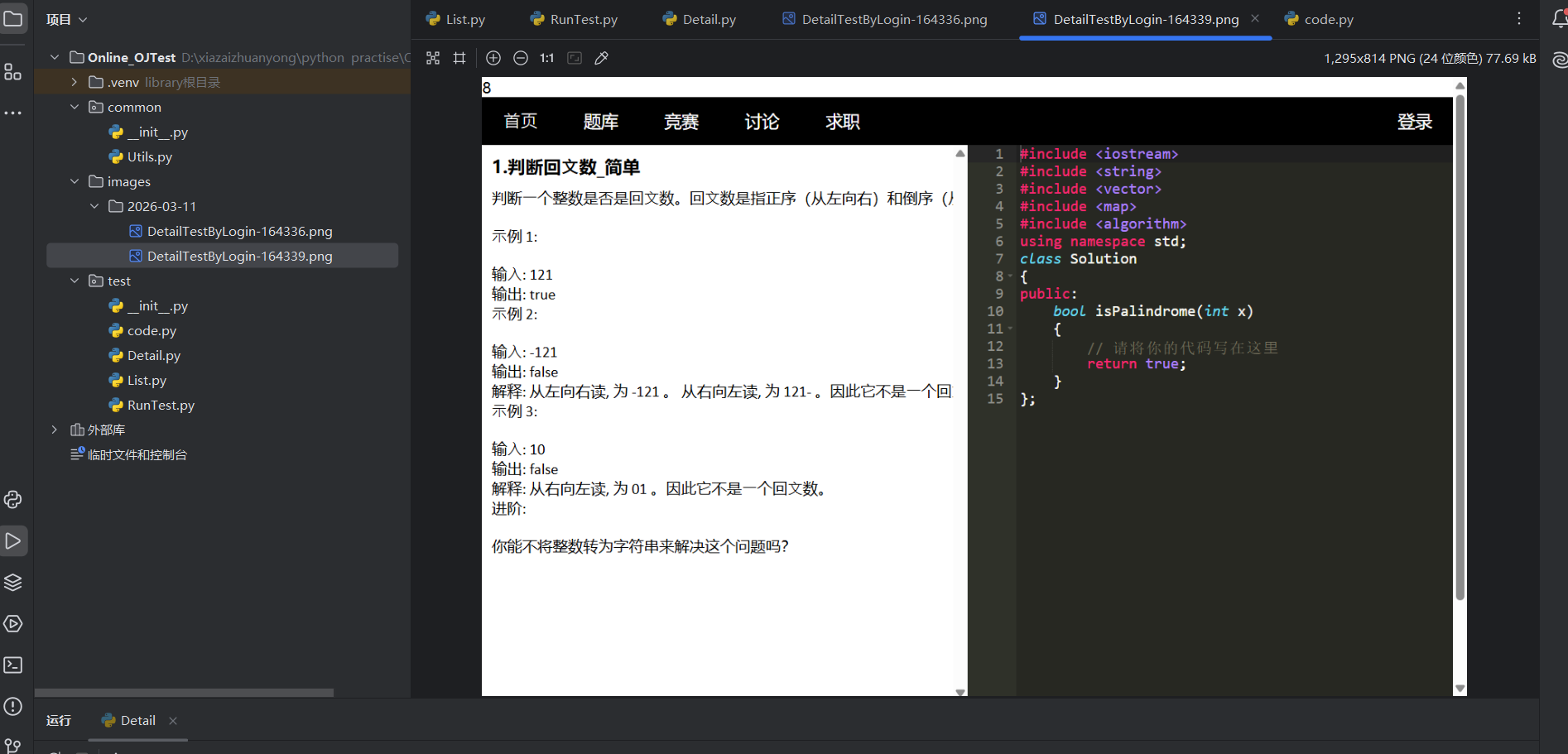
Task: Zoom out of the image
Action: click(x=521, y=58)
